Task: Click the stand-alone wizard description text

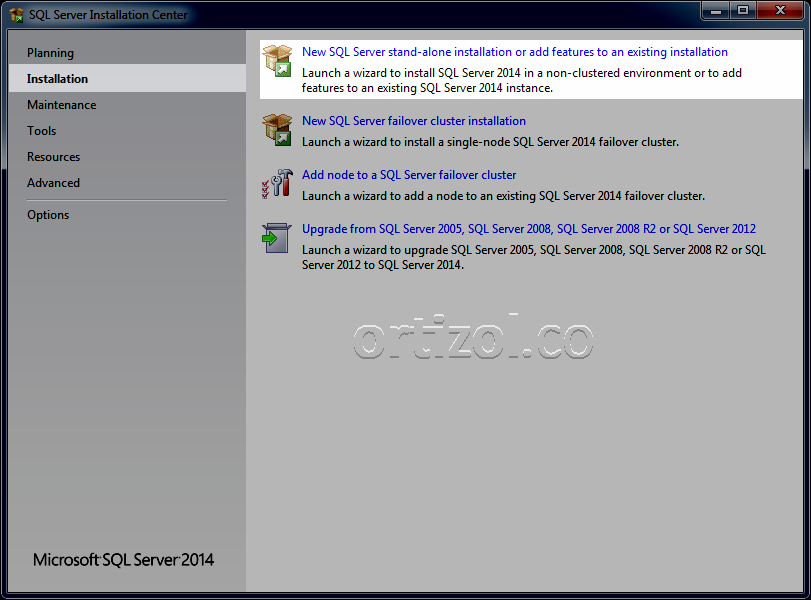Action: pyautogui.click(x=522, y=80)
